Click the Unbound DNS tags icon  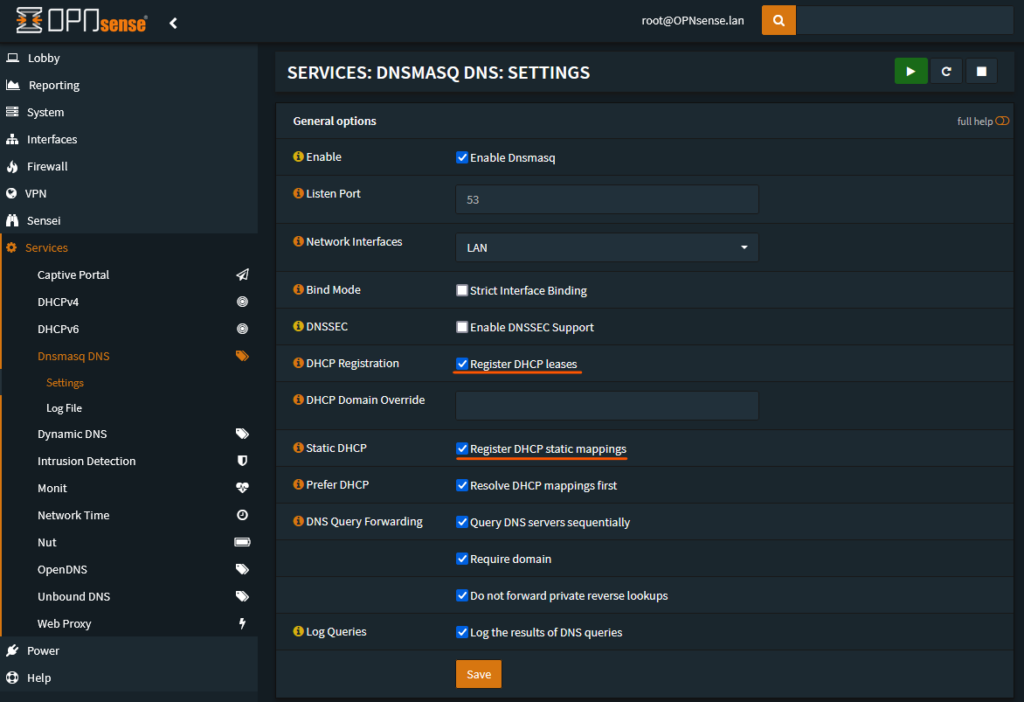click(x=242, y=596)
